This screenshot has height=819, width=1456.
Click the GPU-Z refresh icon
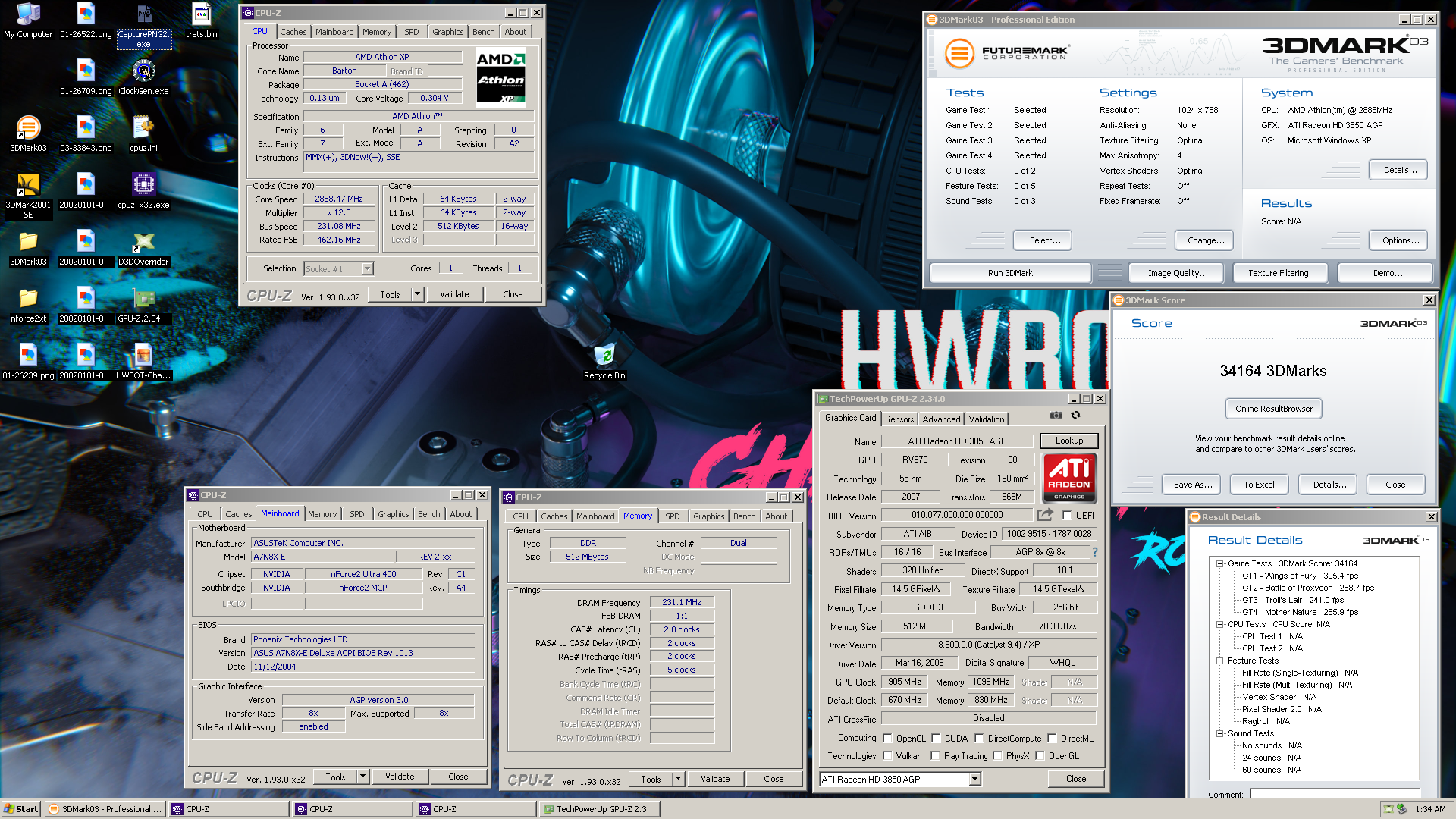1075,416
